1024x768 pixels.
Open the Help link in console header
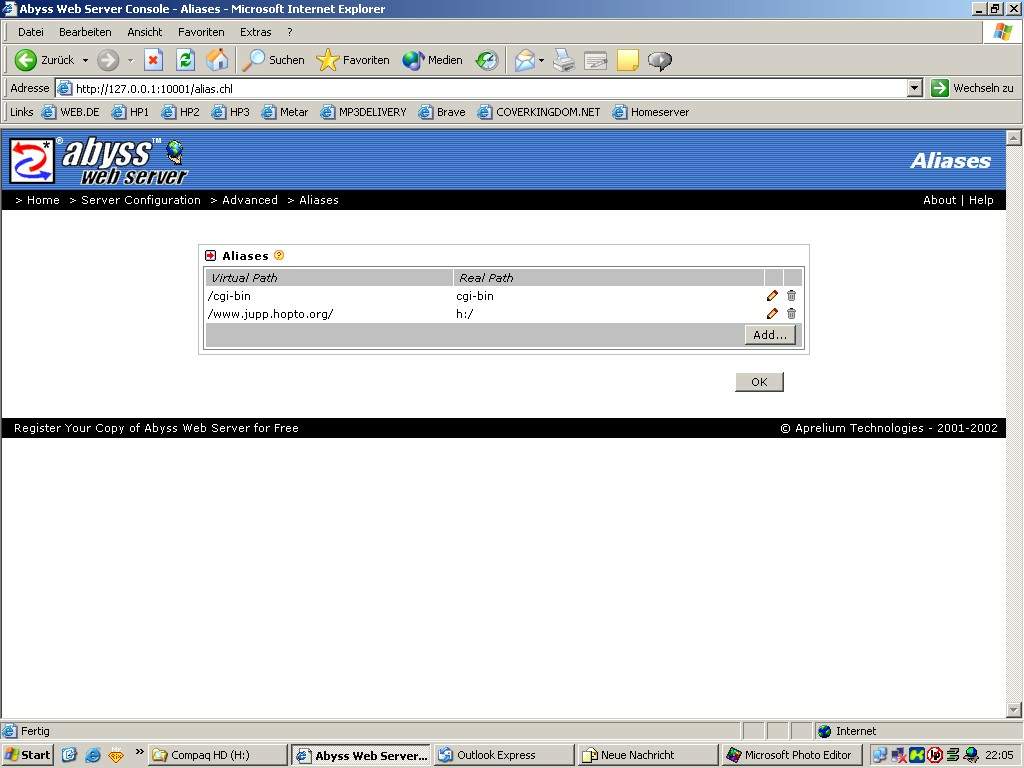(981, 200)
